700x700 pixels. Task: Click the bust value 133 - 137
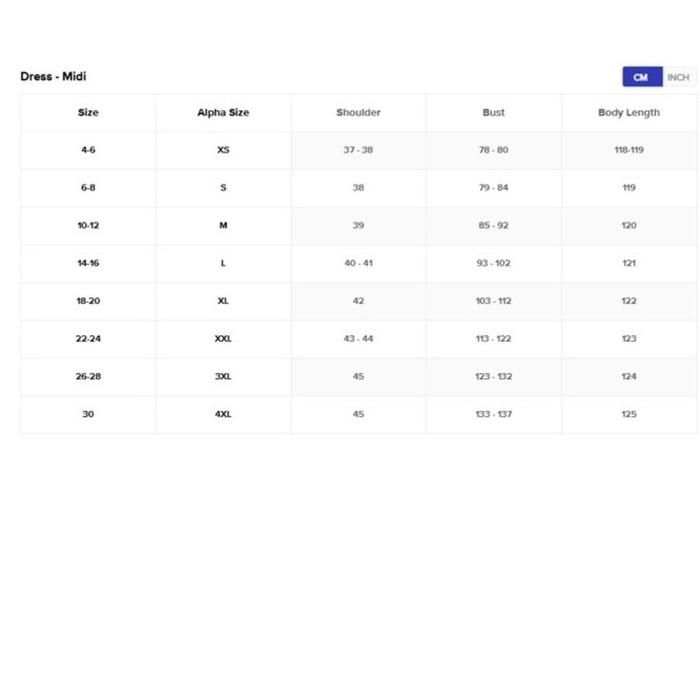click(493, 414)
